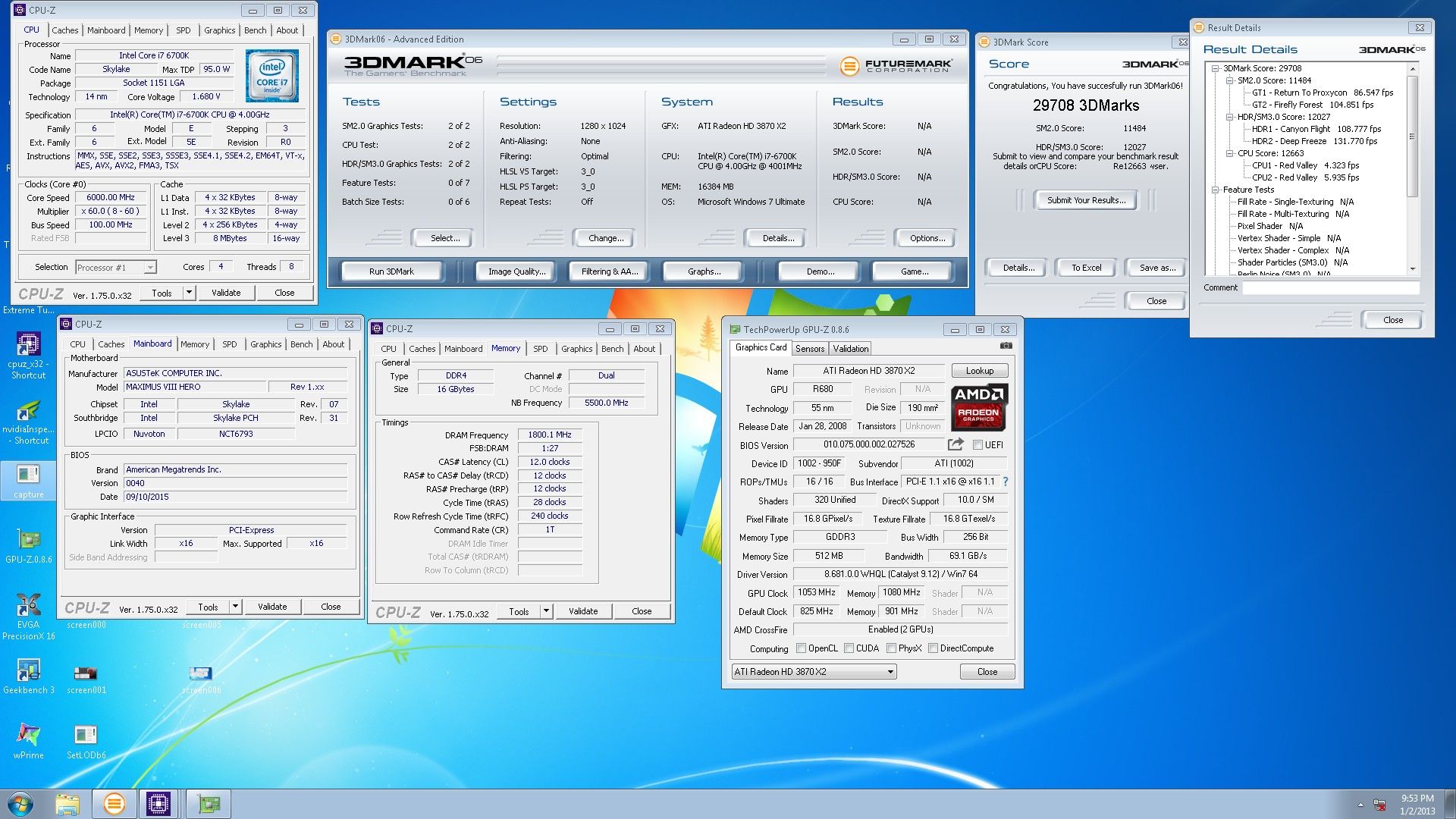Open Bench tab in CPU-Z Mainboard window
This screenshot has height=819, width=1456.
click(x=301, y=344)
